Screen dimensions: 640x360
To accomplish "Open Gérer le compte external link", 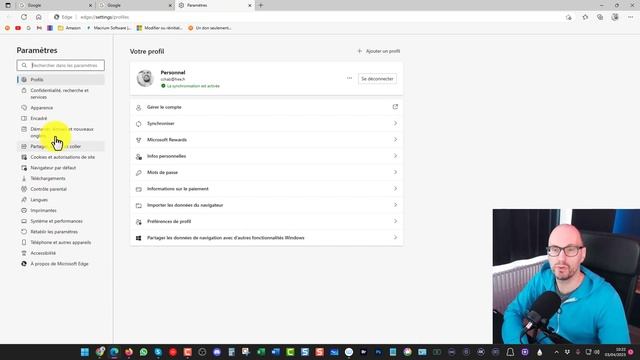I will click(x=395, y=107).
